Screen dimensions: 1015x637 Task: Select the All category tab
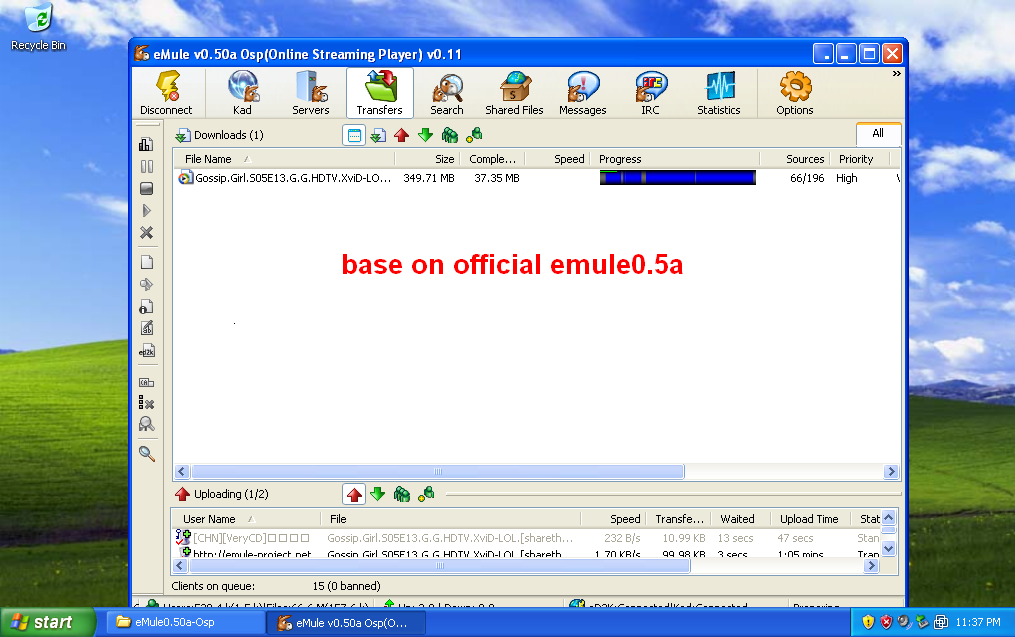point(878,134)
